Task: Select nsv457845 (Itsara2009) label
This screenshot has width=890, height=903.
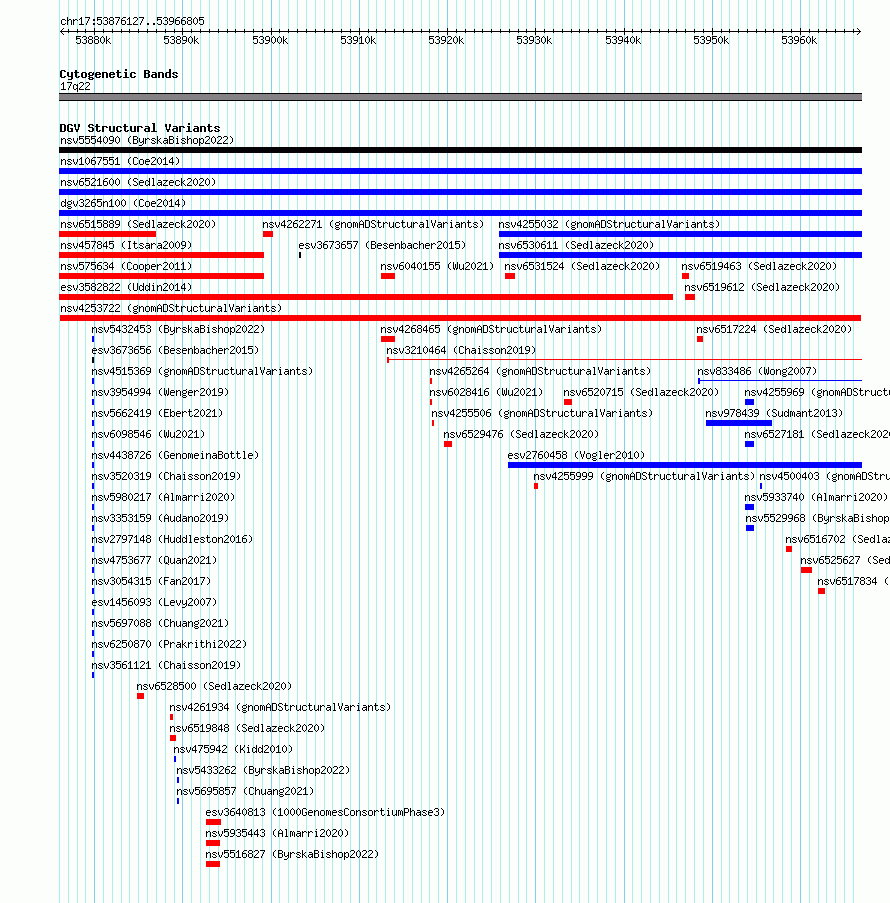Action: (126, 245)
